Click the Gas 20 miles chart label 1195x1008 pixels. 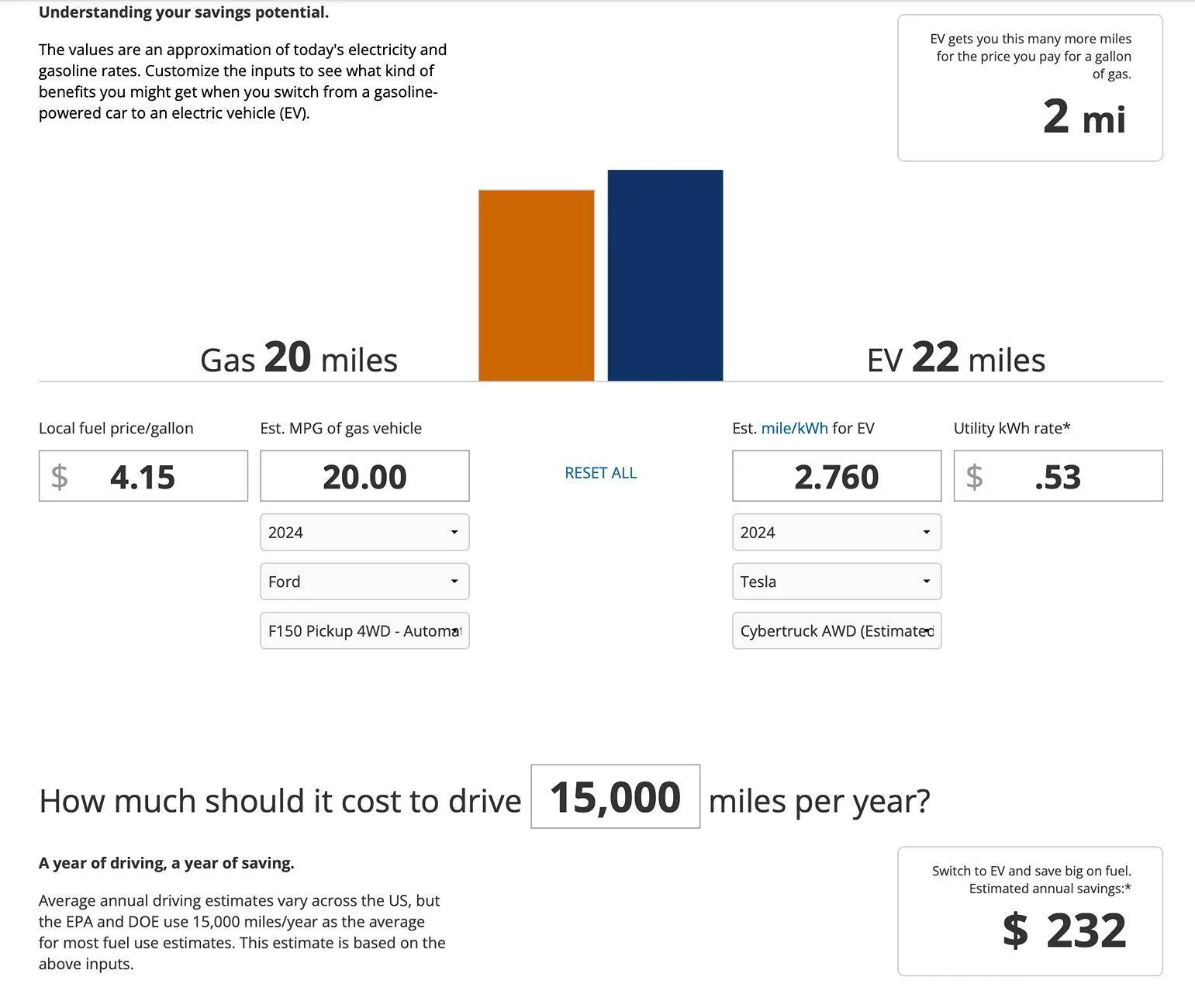pyautogui.click(x=299, y=358)
